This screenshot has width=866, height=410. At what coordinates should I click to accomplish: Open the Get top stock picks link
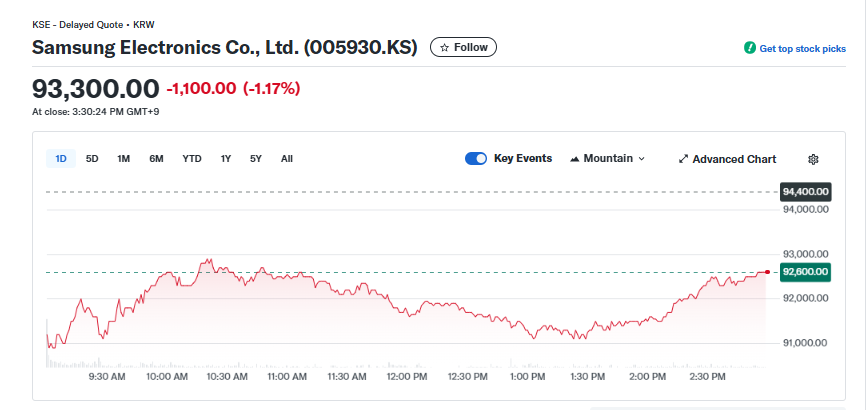tap(802, 48)
